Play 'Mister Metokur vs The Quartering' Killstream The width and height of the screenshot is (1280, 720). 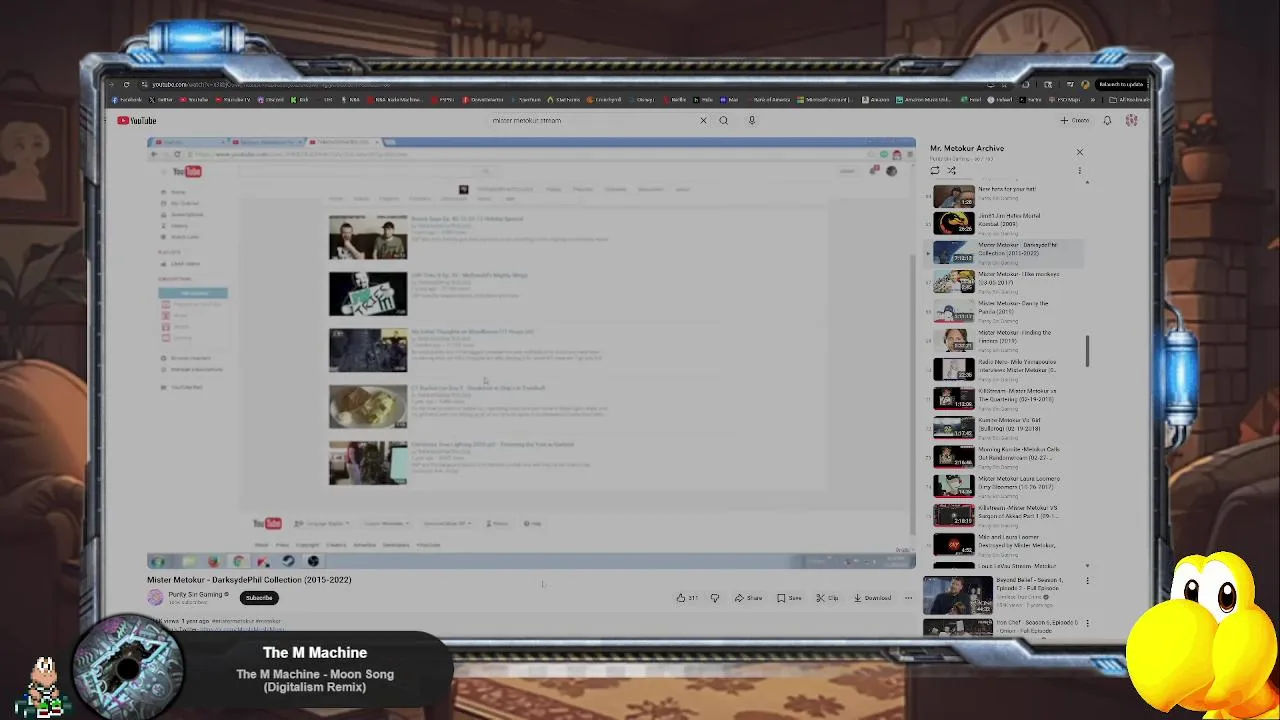pos(1003,398)
